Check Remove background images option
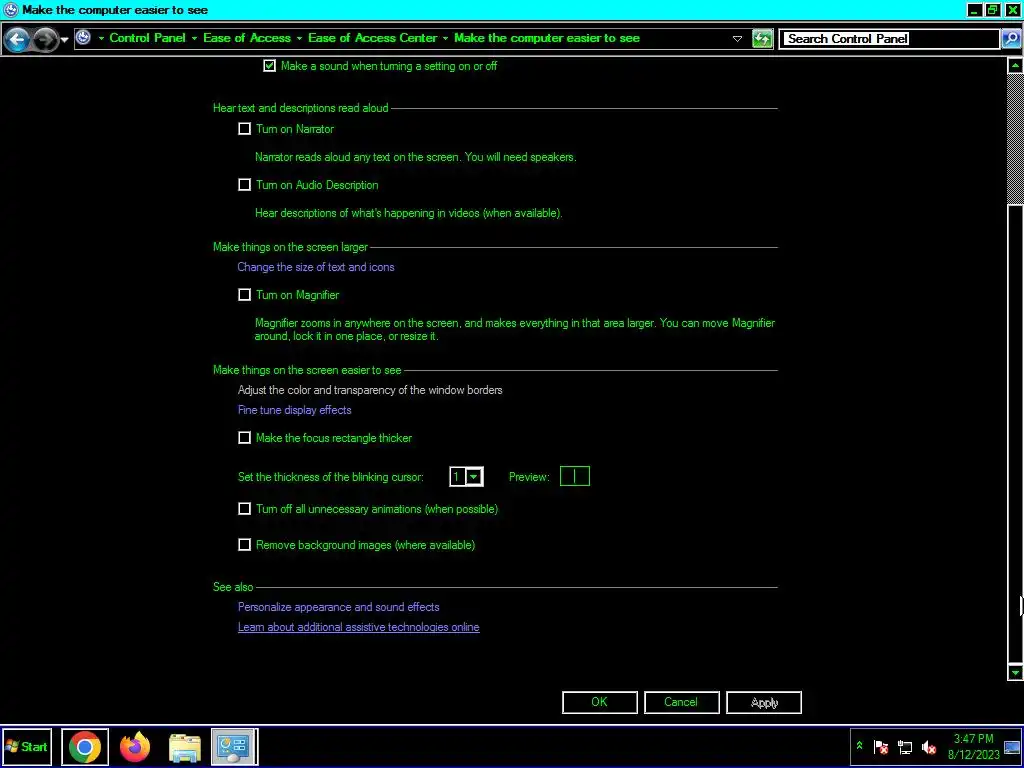The height and width of the screenshot is (768, 1024). point(244,545)
